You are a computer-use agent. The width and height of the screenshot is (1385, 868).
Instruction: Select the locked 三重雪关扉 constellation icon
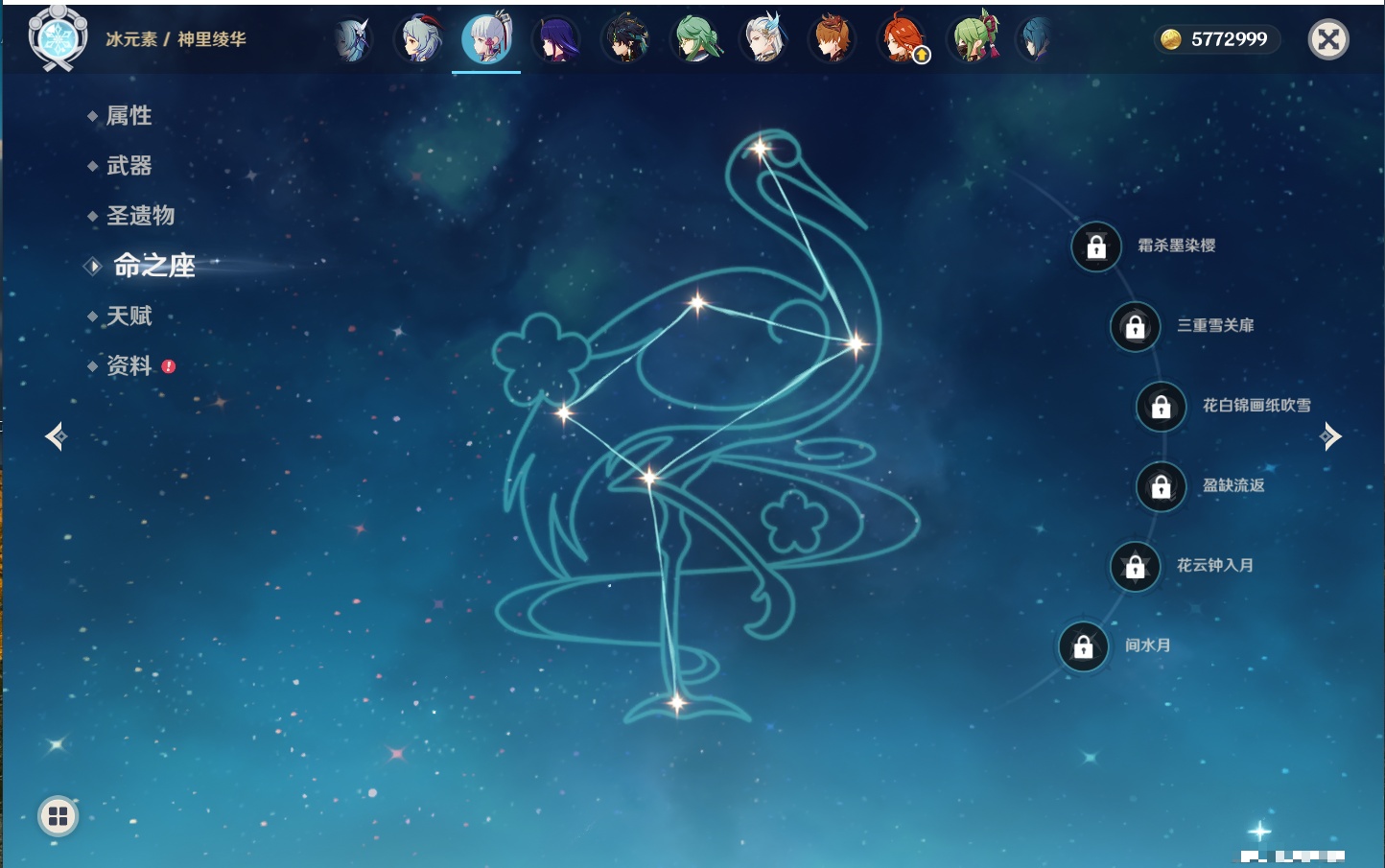coord(1135,326)
